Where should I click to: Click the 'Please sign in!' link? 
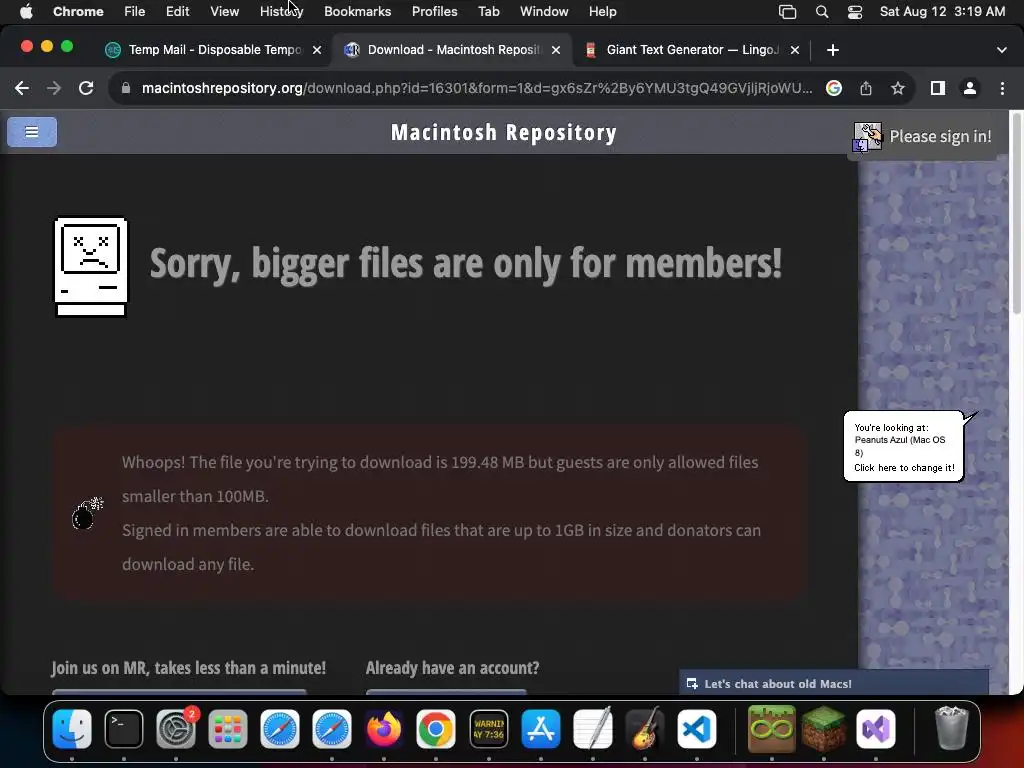[x=940, y=136]
